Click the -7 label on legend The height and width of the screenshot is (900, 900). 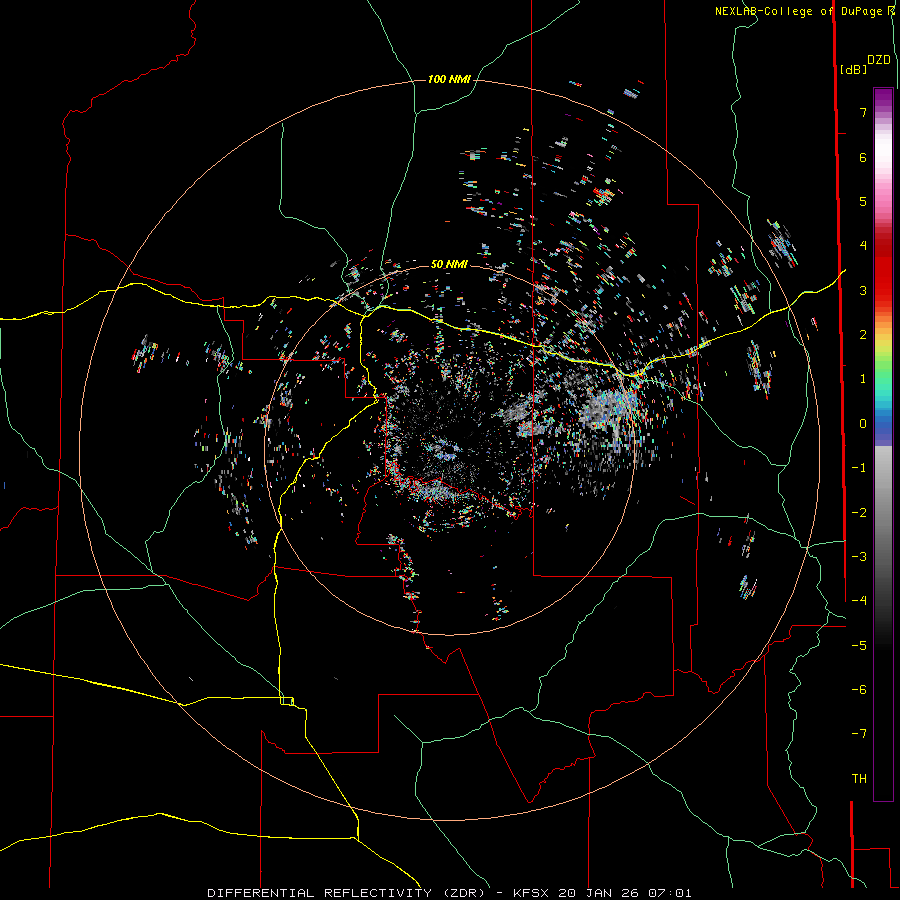coord(859,734)
